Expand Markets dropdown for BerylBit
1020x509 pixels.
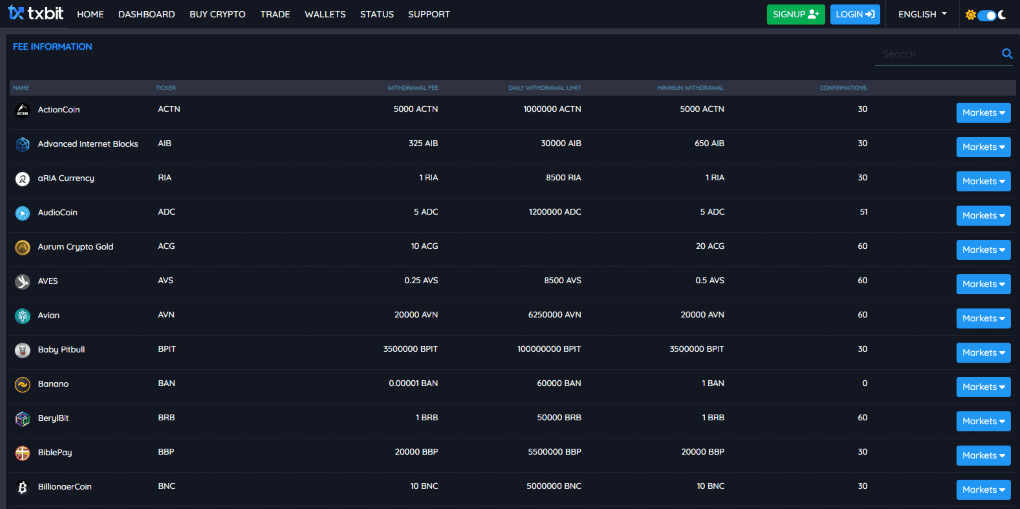pos(983,421)
